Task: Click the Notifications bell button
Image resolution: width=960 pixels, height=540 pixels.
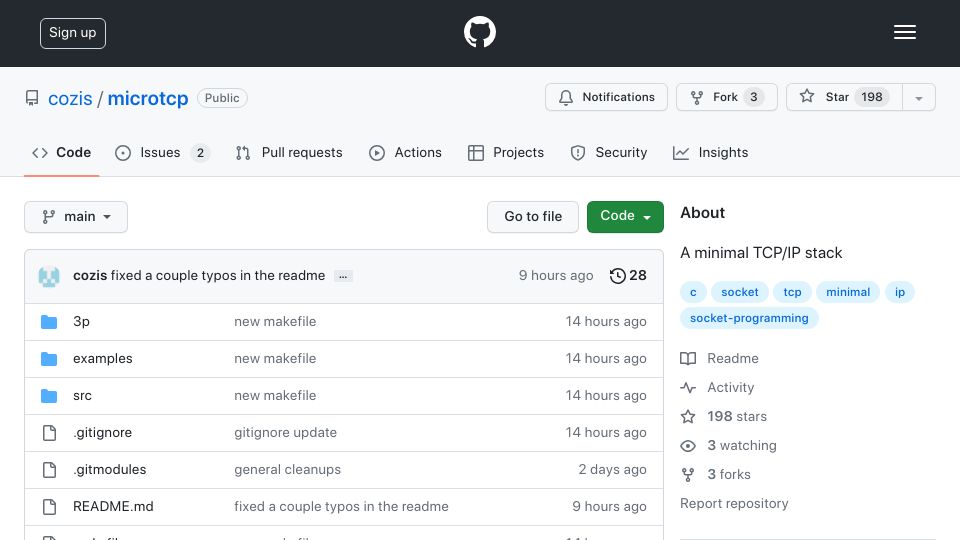Action: [606, 97]
